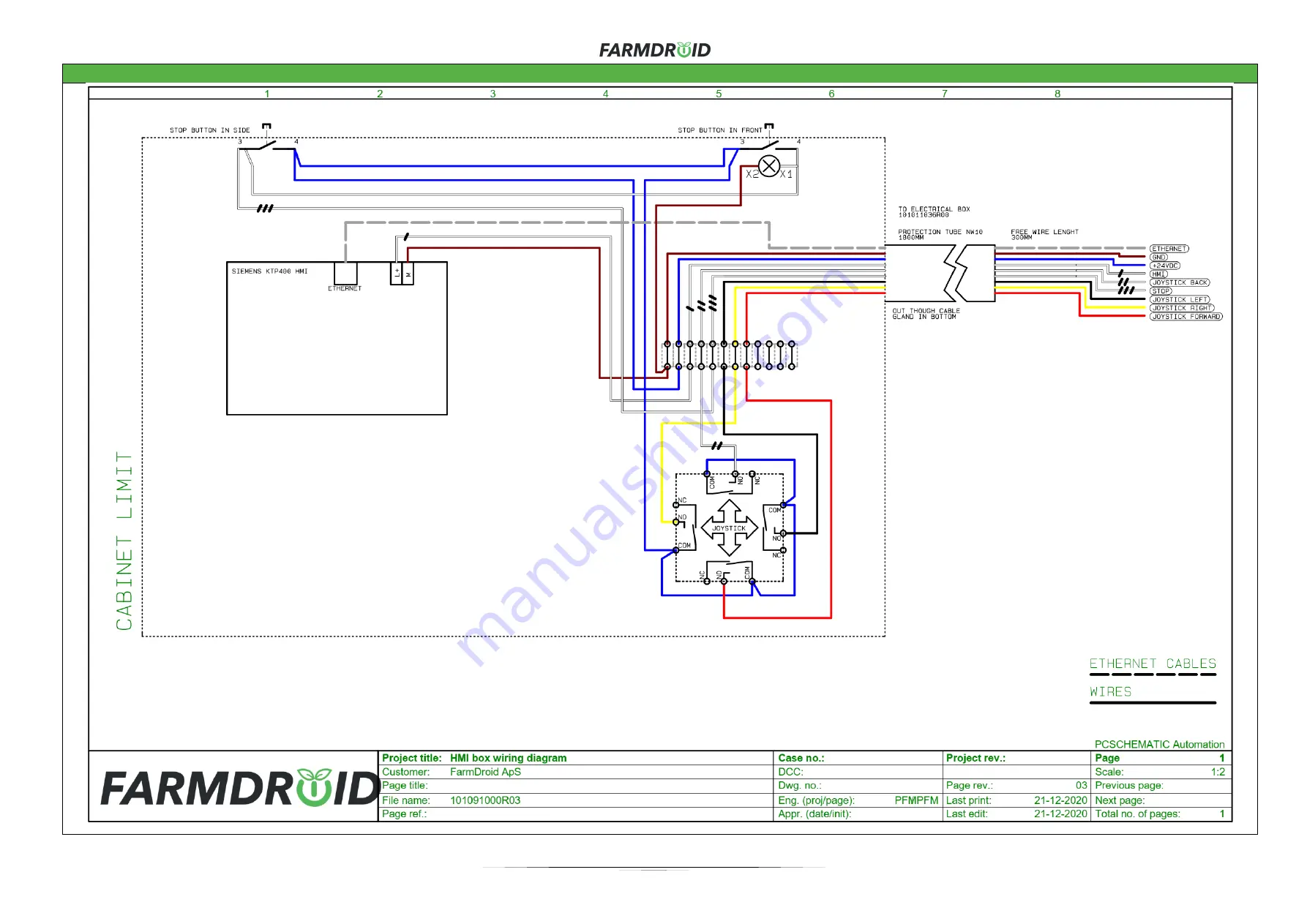1307x924 pixels.
Task: Click the 'Appr. (date/init):' label
Action: pos(814,814)
